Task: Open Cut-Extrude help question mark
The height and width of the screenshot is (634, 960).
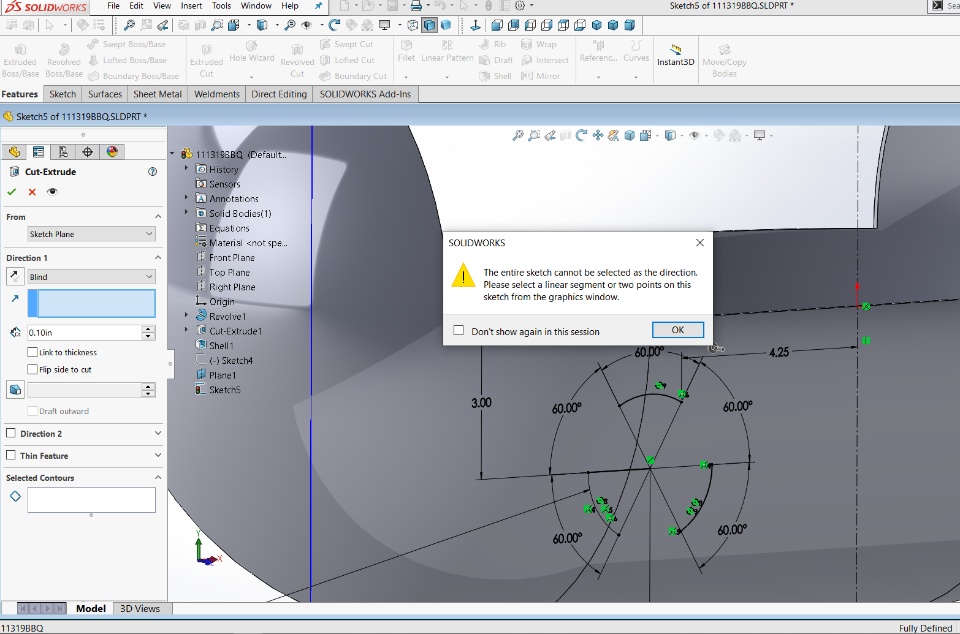Action: tap(152, 172)
